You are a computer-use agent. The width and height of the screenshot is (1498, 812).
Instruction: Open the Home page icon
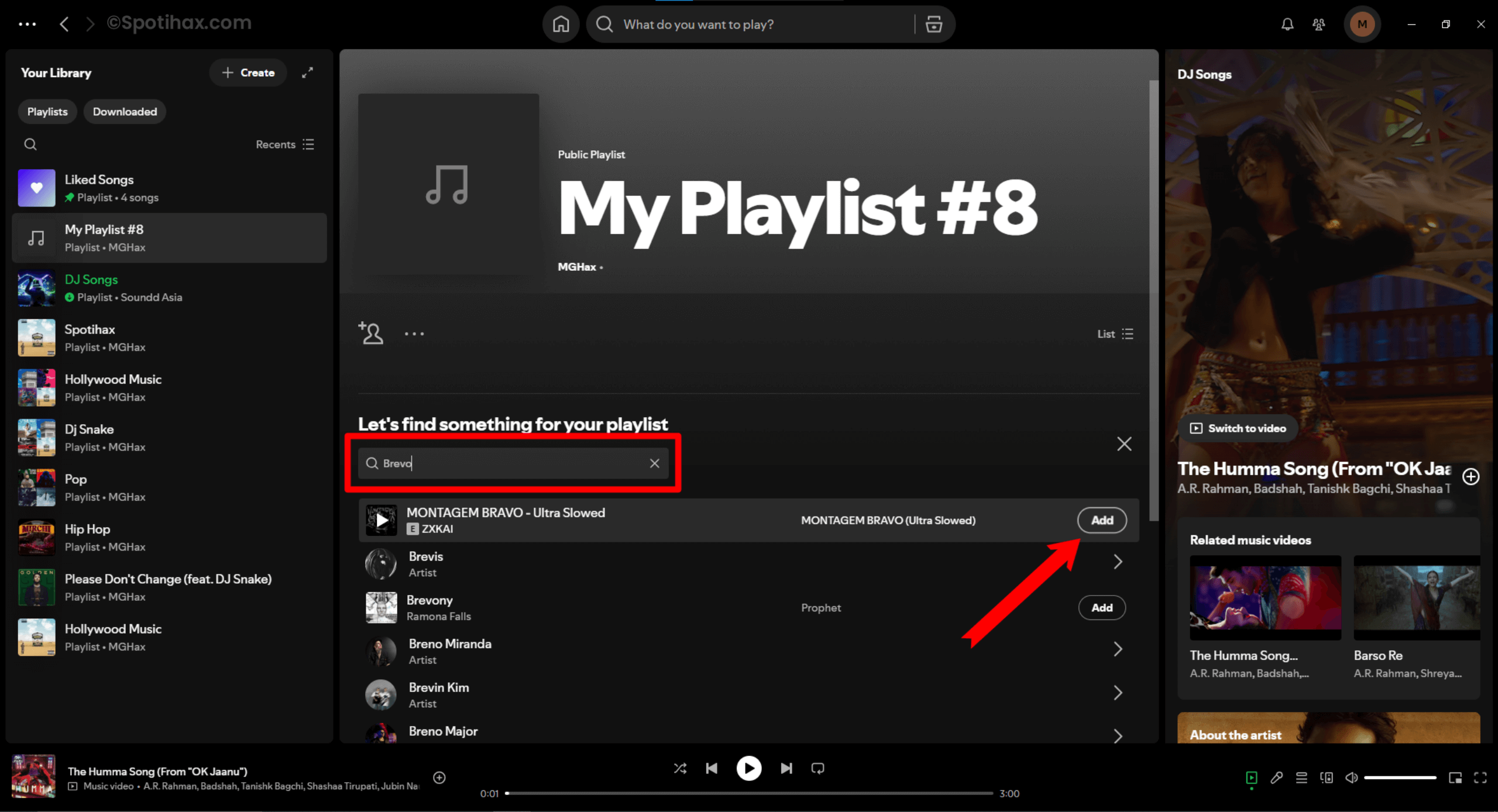pos(561,24)
